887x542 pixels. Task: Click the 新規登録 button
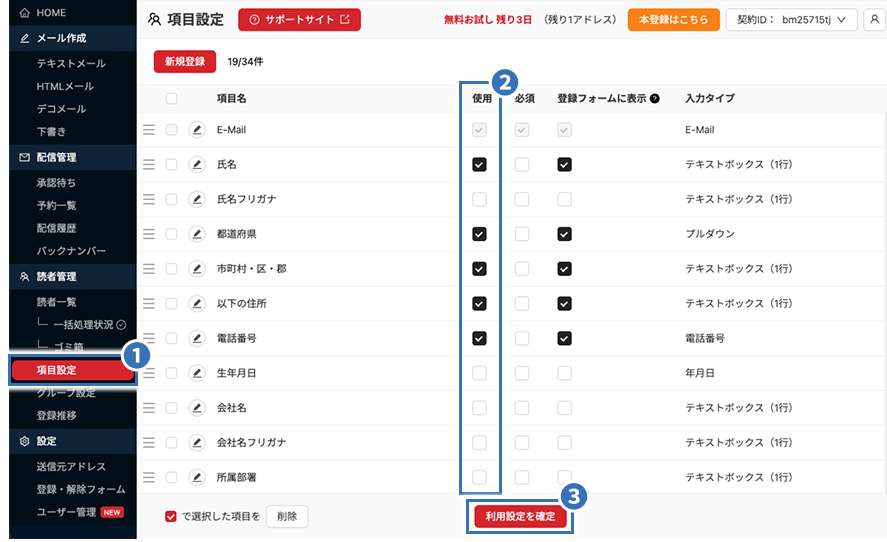coord(184,61)
